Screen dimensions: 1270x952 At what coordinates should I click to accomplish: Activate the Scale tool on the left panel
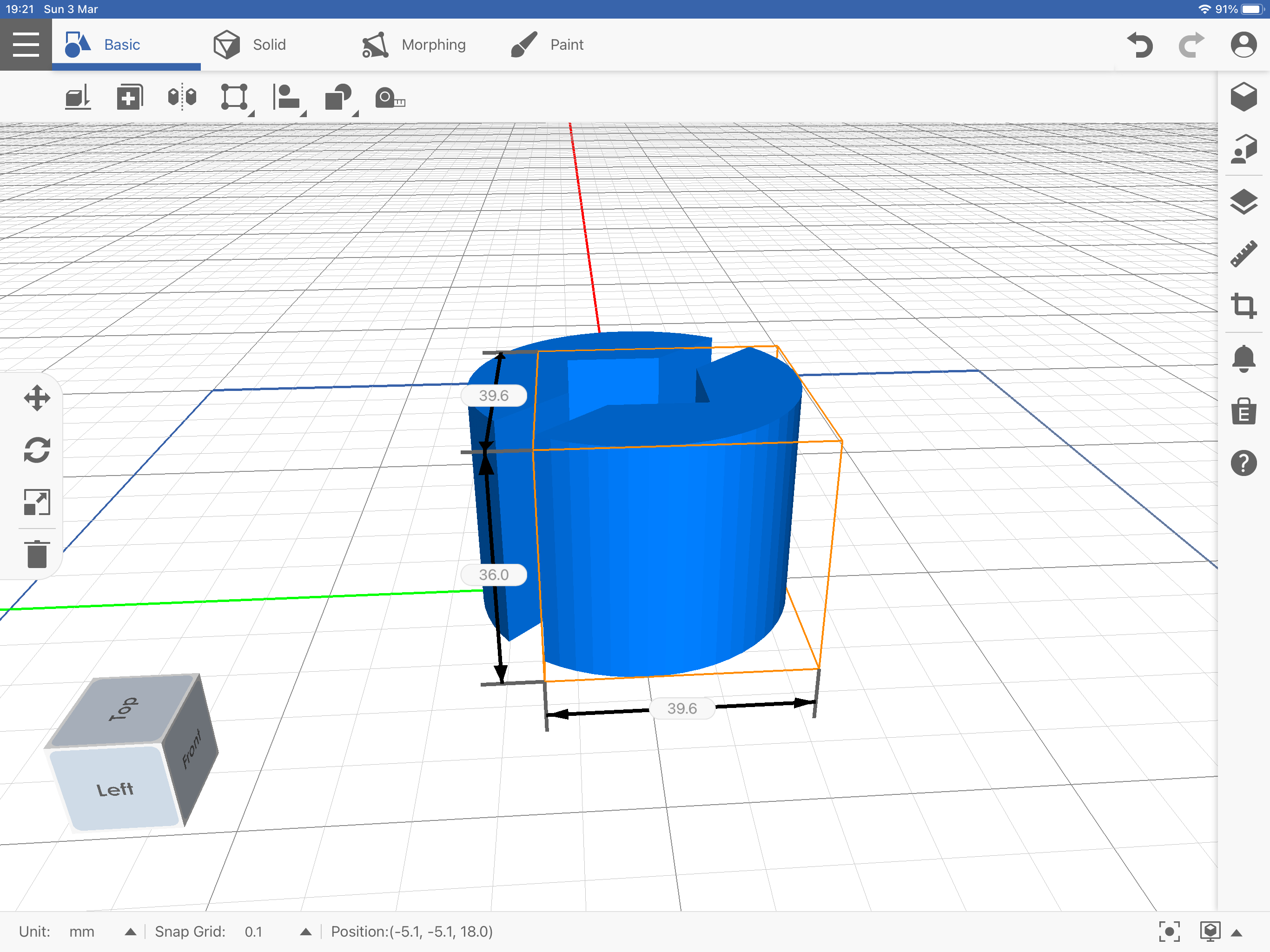(x=37, y=501)
